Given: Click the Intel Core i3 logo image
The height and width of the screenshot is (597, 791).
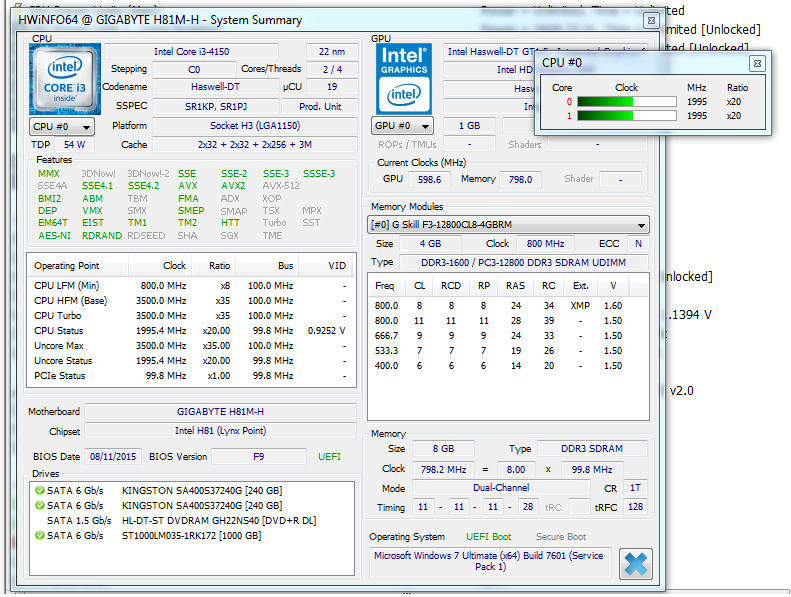Looking at the screenshot, I should (x=65, y=79).
